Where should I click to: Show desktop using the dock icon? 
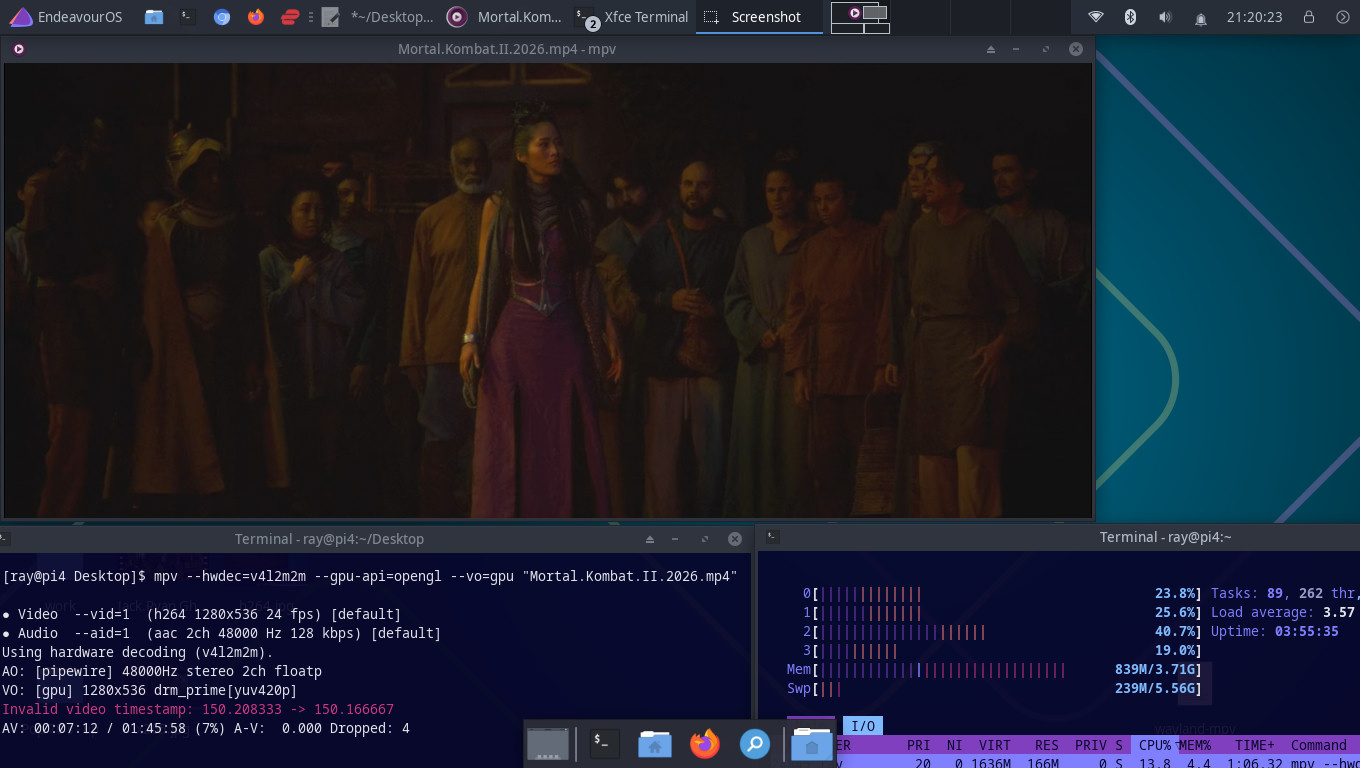[x=547, y=744]
